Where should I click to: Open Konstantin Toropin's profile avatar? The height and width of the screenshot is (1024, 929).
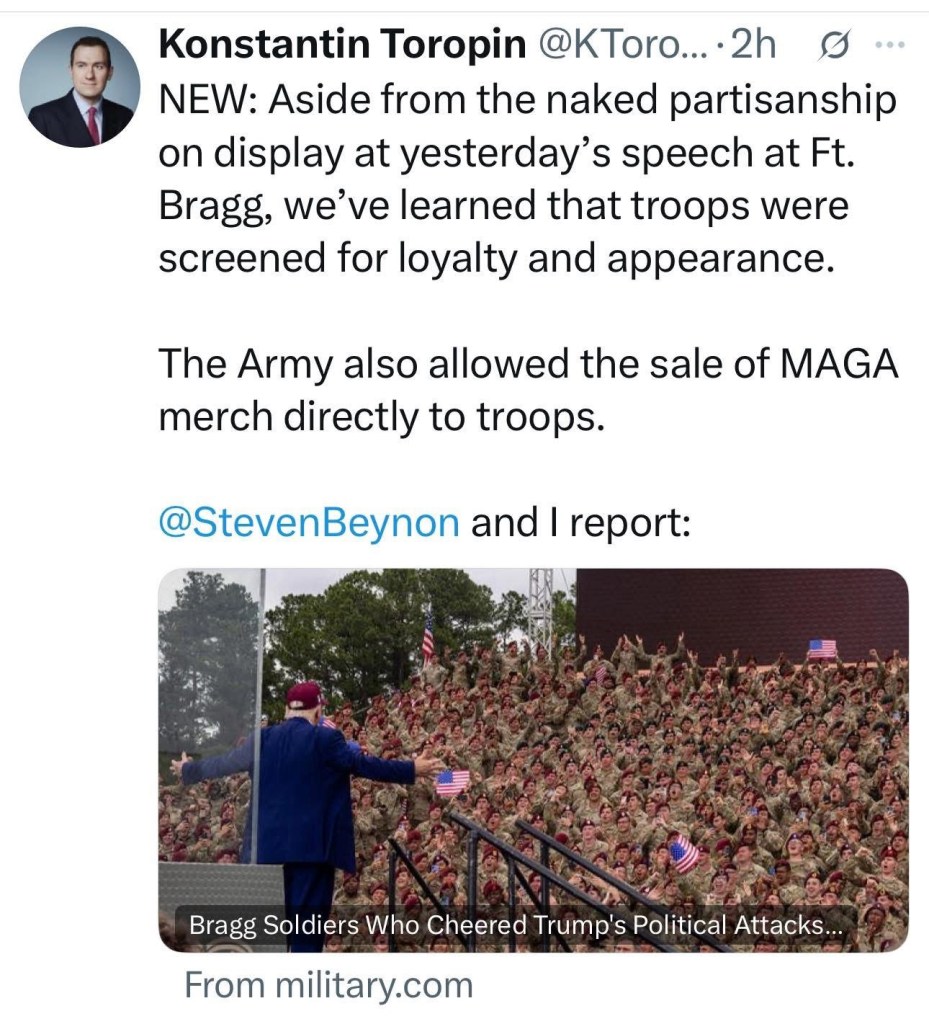80,87
